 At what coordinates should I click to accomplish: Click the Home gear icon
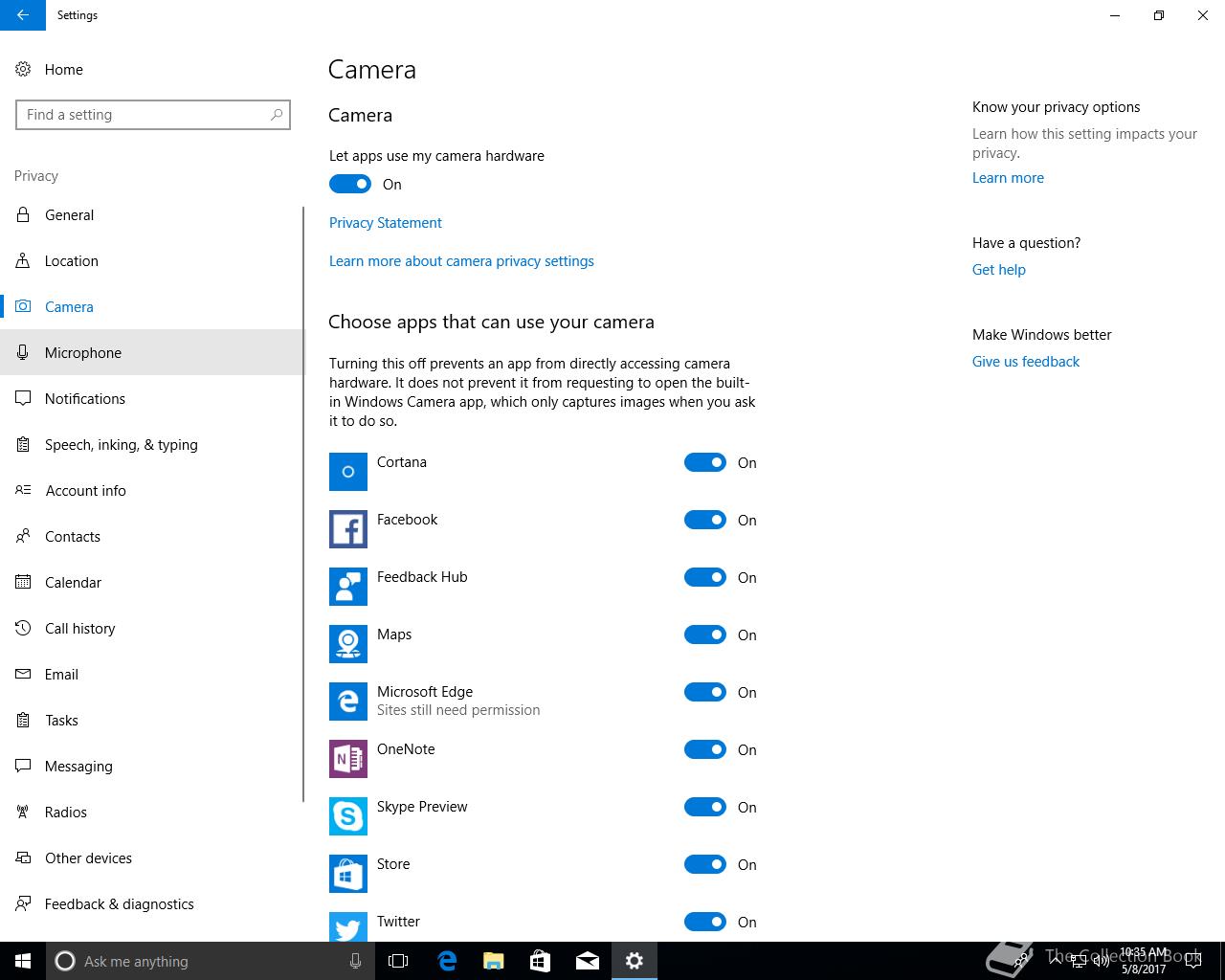23,69
